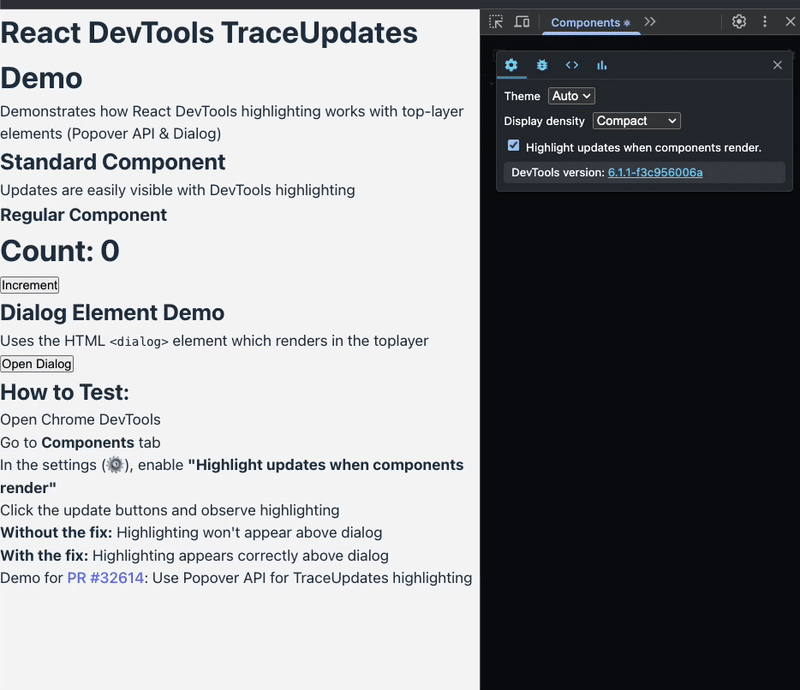Open the DevTools version 6.1.1 link
Image resolution: width=800 pixels, height=690 pixels.
click(655, 173)
